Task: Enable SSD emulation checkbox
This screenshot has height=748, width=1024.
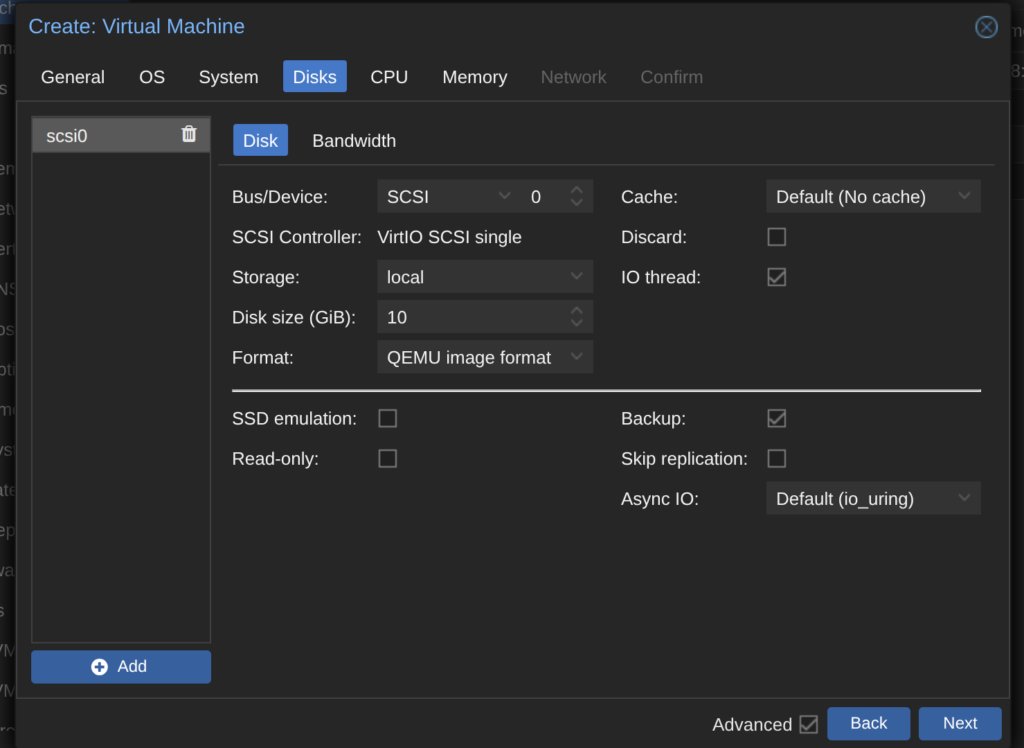Action: pos(387,418)
